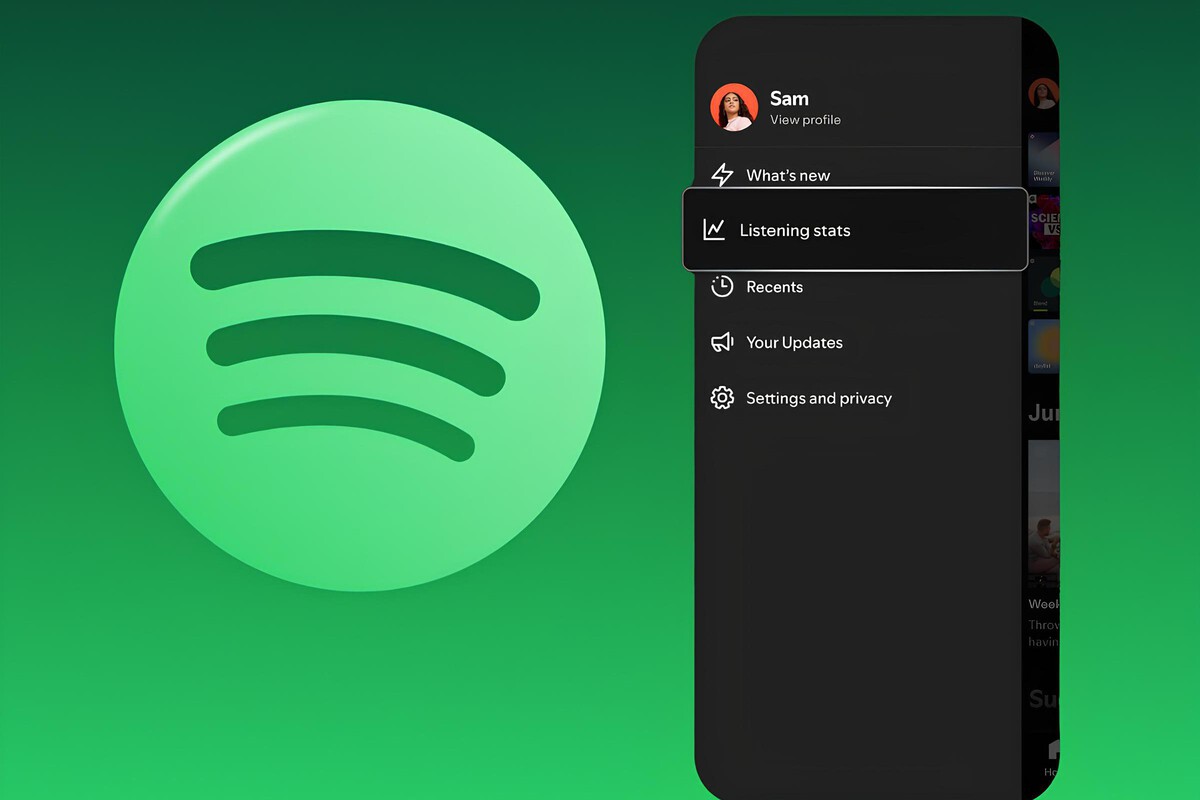Tap the small avatar behind the drawer
The height and width of the screenshot is (800, 1200).
[x=1043, y=95]
